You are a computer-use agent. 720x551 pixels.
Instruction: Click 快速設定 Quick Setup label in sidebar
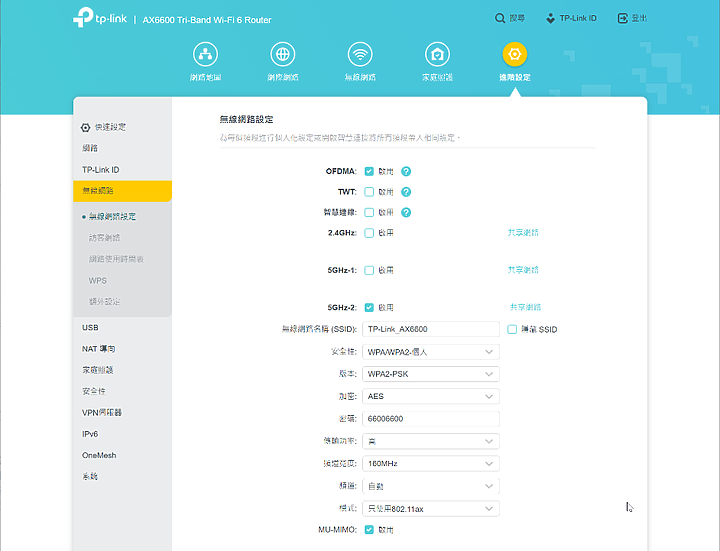(110, 127)
